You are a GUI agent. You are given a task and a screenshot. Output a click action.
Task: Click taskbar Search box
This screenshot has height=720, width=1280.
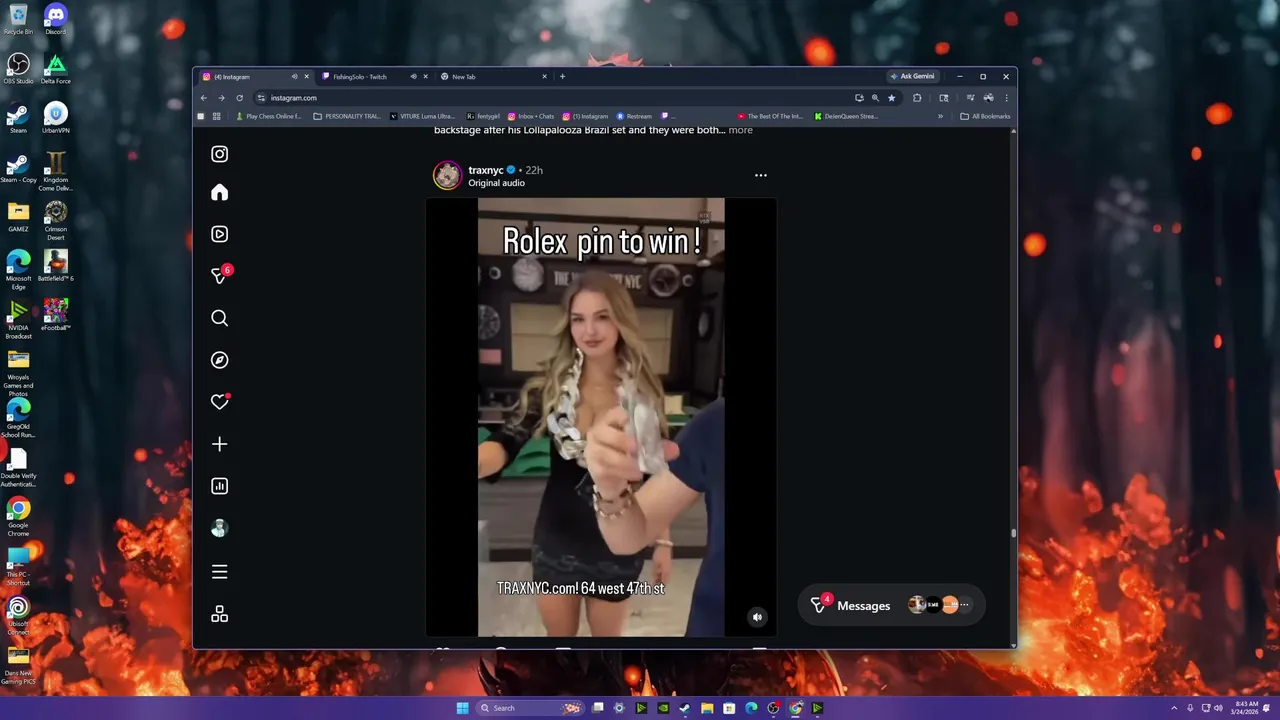click(530, 708)
